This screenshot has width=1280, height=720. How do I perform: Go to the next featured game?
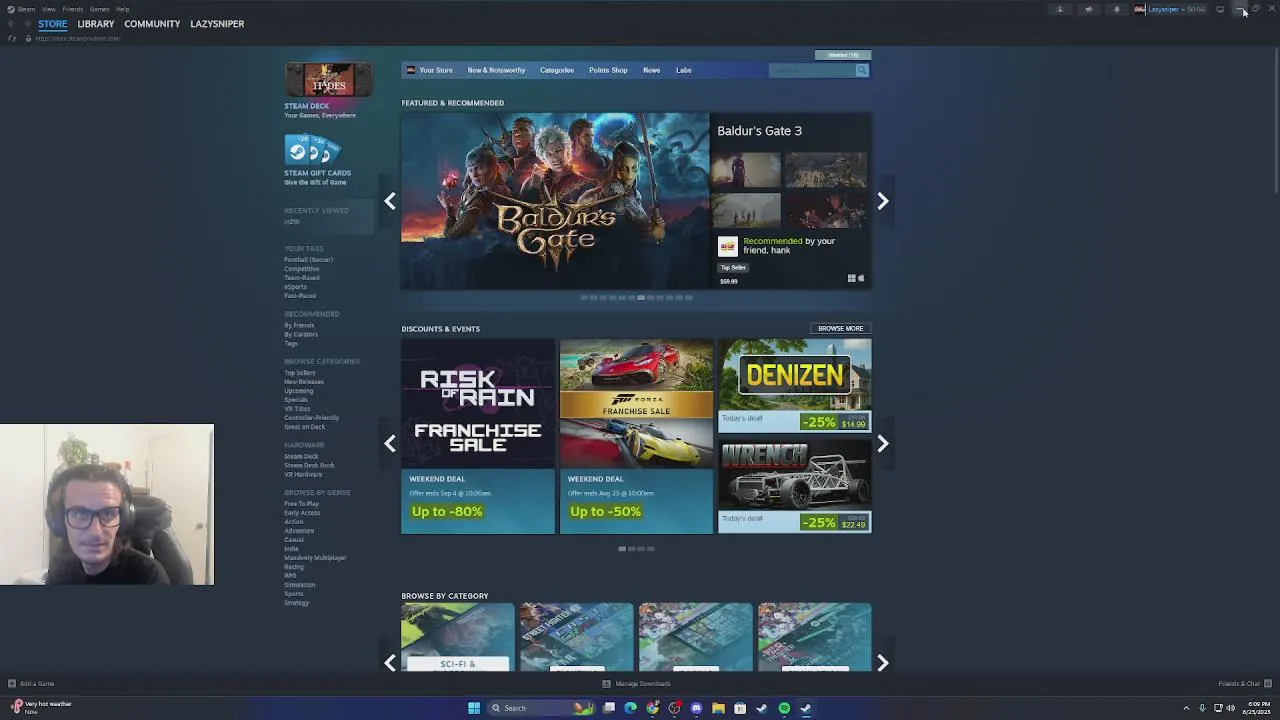pyautogui.click(x=882, y=201)
